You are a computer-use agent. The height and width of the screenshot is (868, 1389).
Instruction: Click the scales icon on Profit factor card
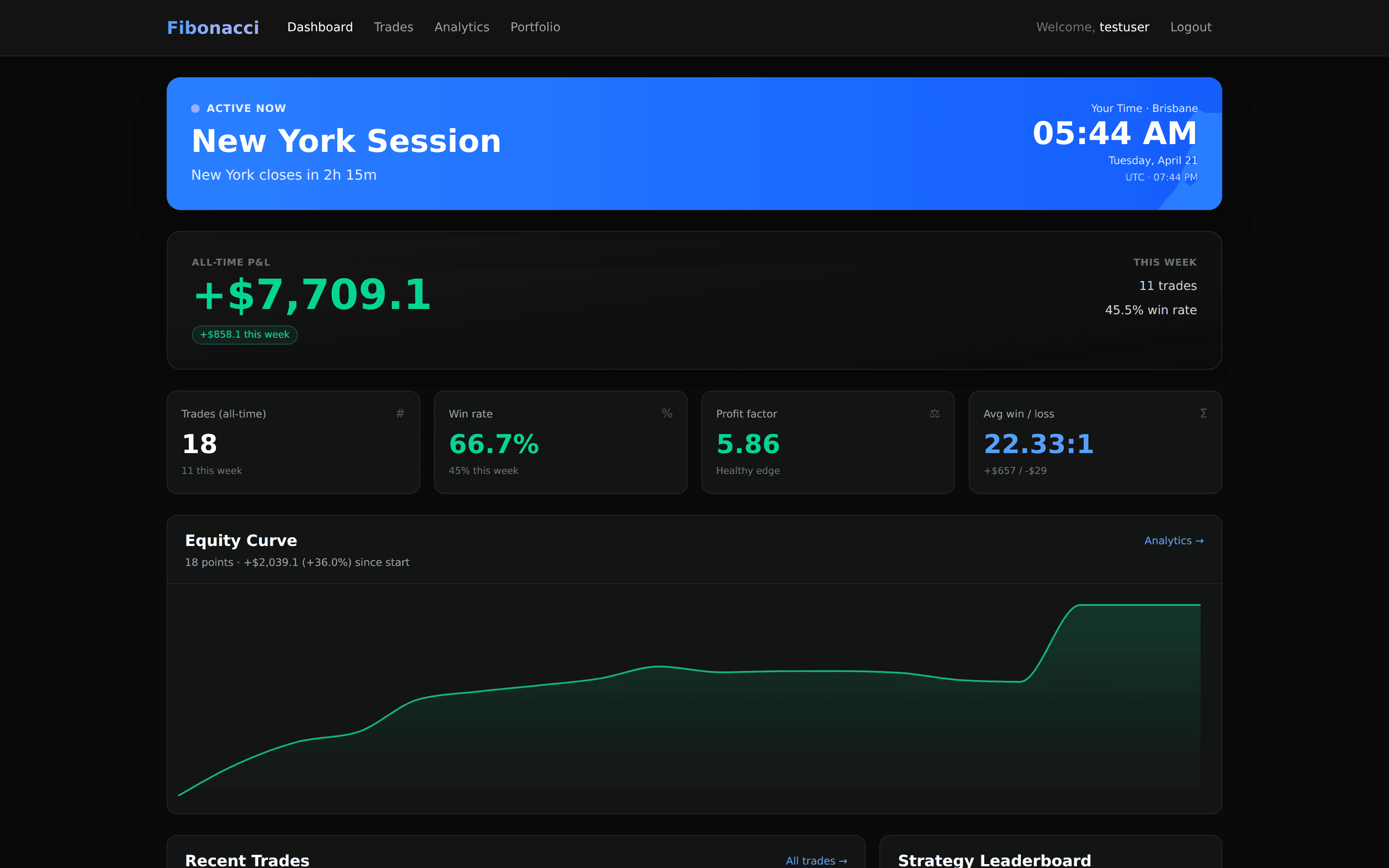[x=935, y=413]
